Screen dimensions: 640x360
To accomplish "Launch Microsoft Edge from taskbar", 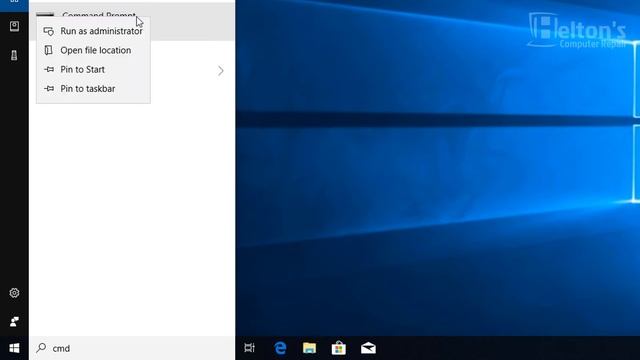I will pyautogui.click(x=280, y=348).
